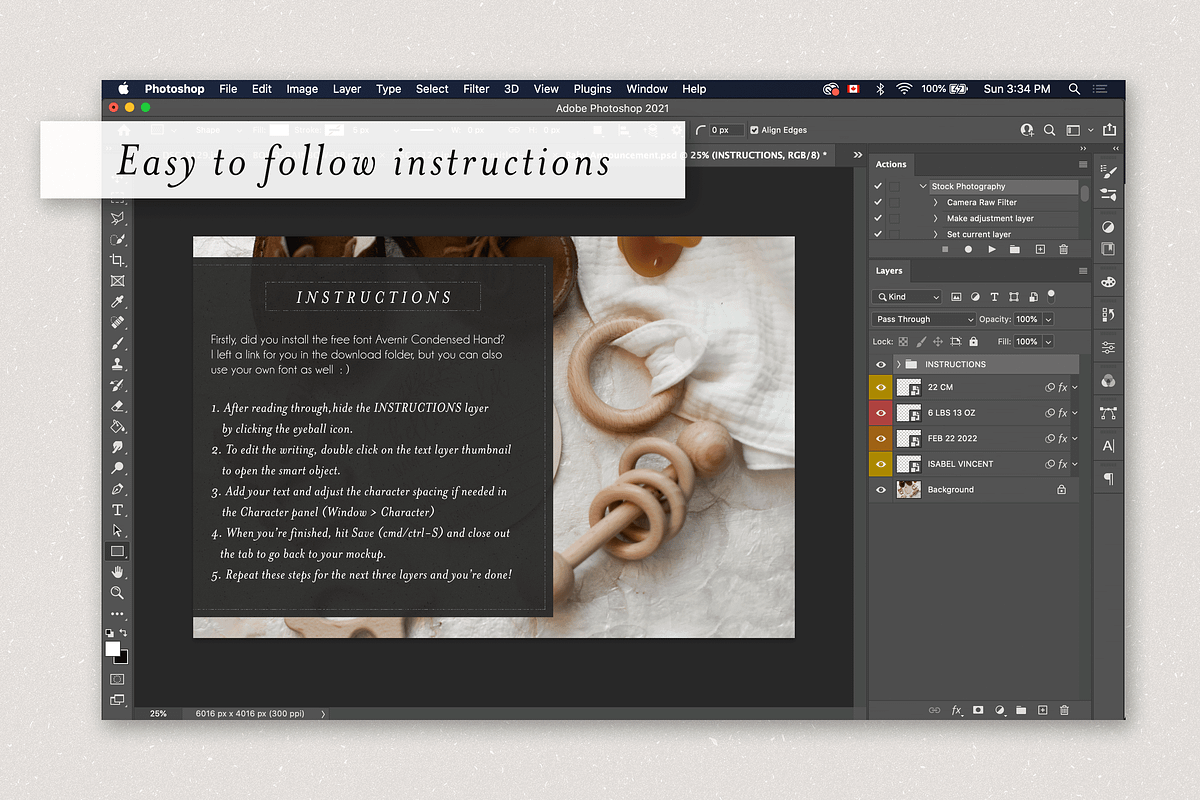Swap foreground and background colors
This screenshot has width=1200, height=800.
pyautogui.click(x=124, y=633)
